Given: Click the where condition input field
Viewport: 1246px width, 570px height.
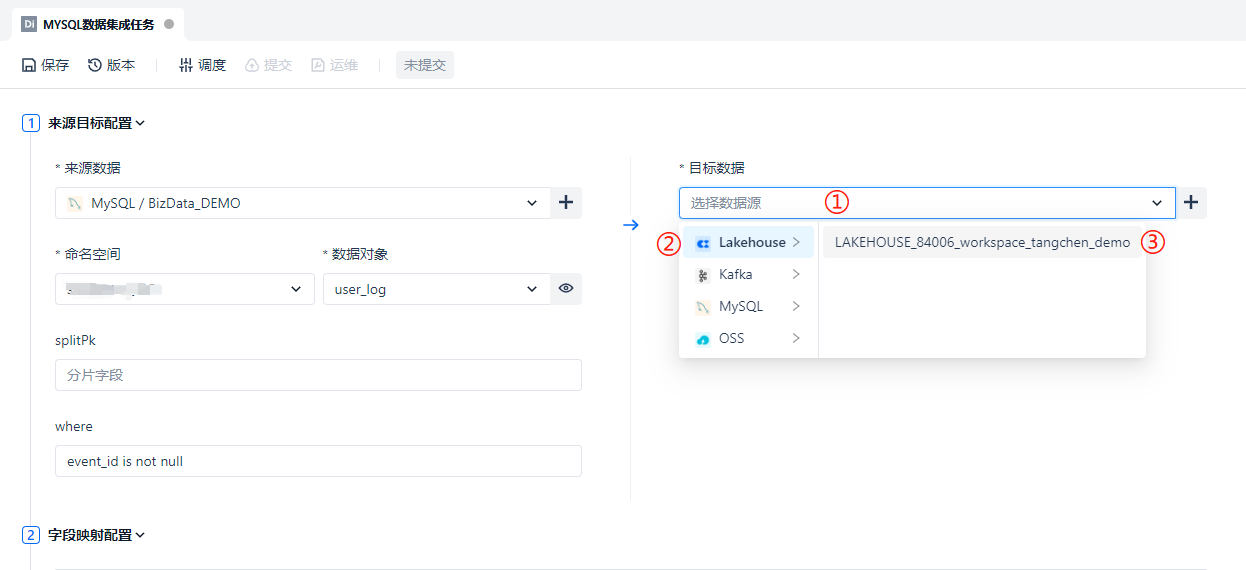Looking at the screenshot, I should tap(318, 461).
